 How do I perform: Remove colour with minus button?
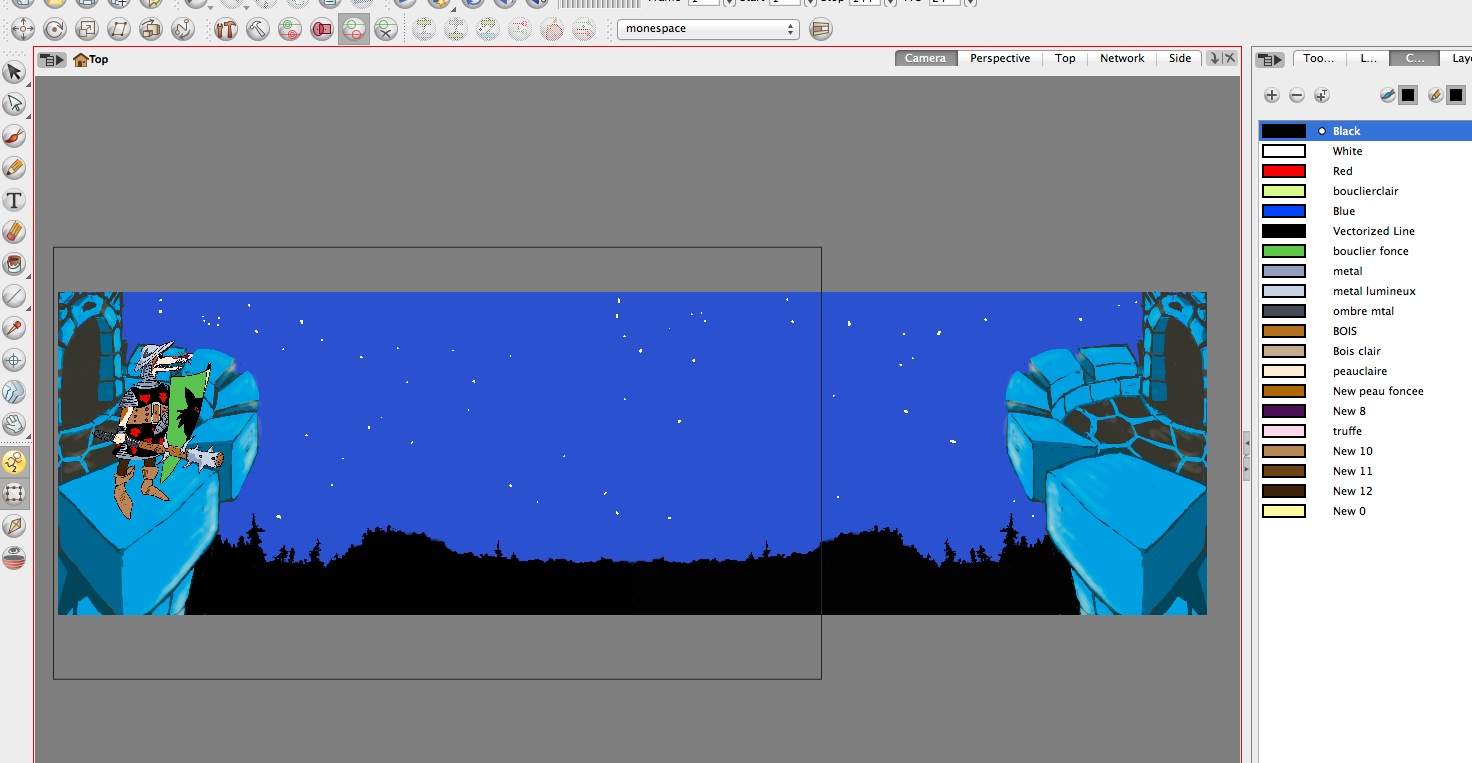[x=1297, y=95]
